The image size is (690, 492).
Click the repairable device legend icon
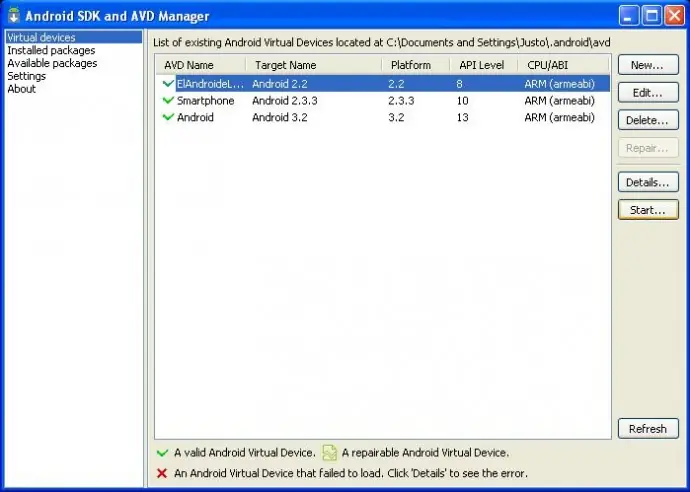click(329, 452)
